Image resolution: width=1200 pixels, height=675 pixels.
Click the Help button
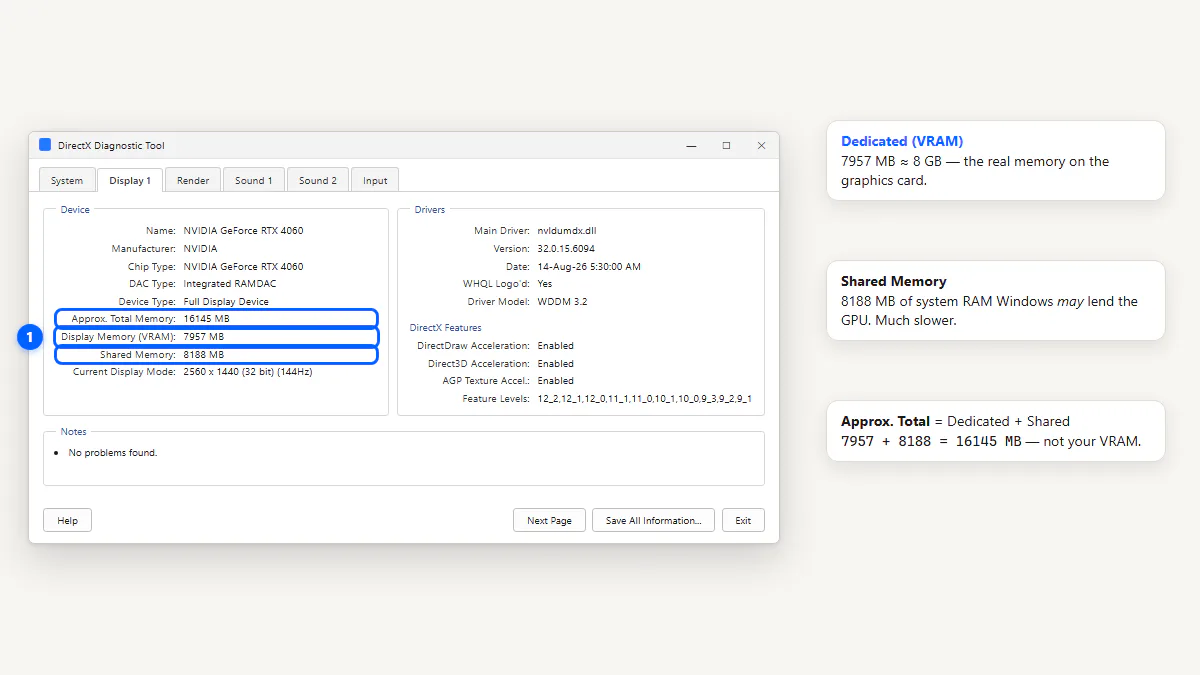pos(67,520)
